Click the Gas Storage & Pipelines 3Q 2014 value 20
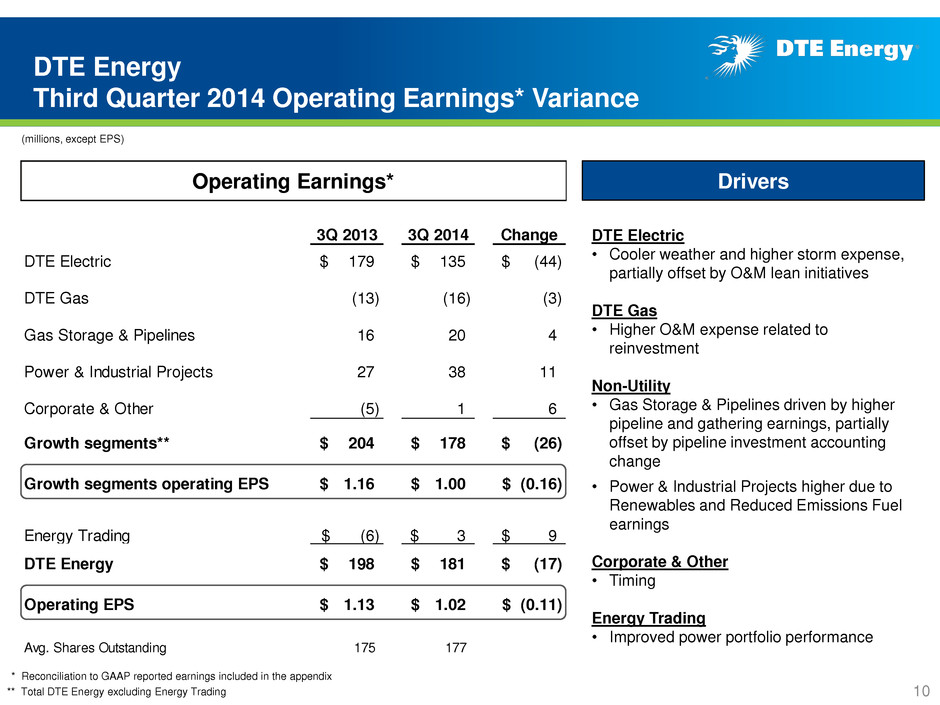 click(457, 335)
